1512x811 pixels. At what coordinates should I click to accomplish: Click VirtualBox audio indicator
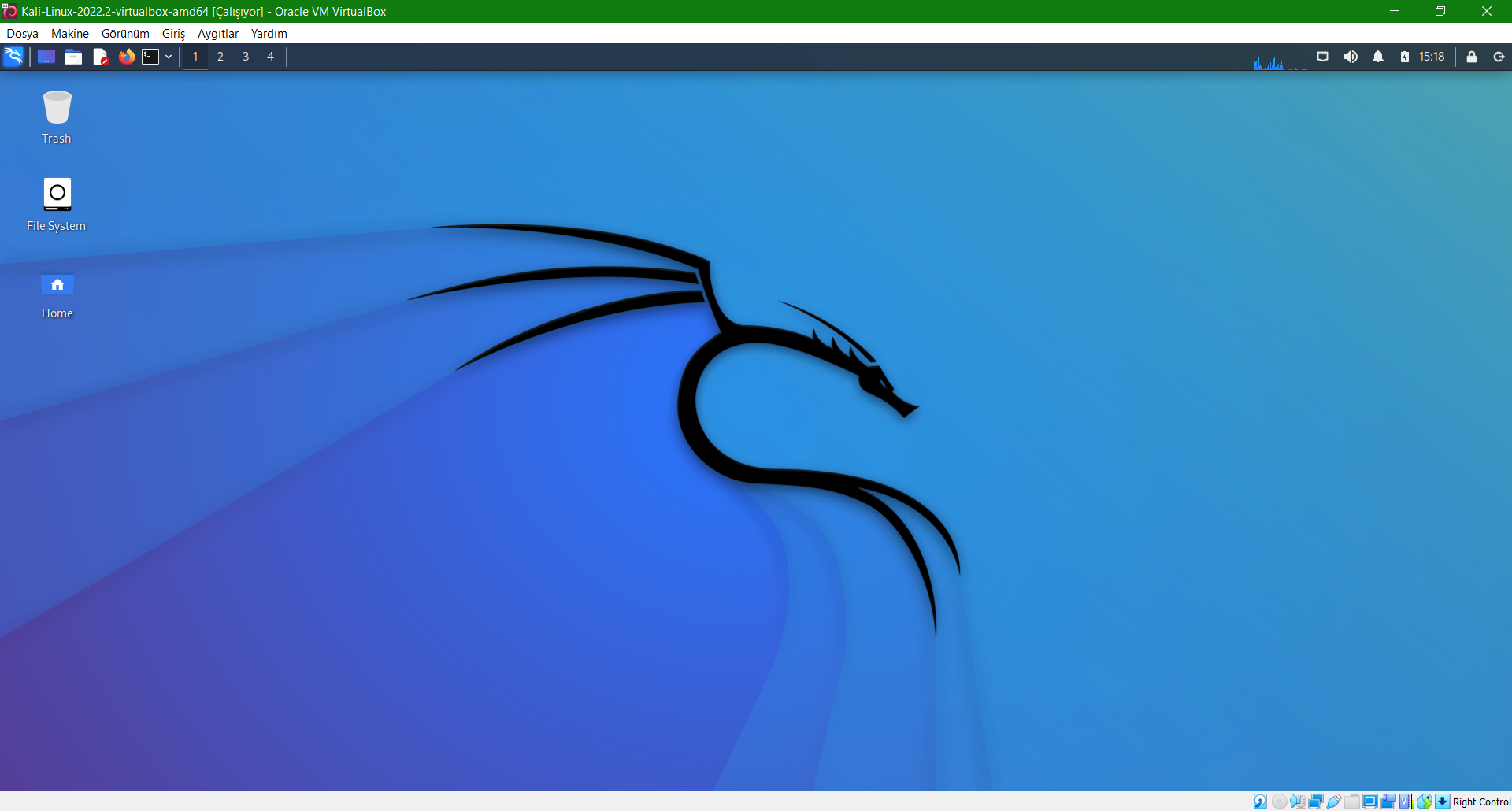[x=1298, y=802]
